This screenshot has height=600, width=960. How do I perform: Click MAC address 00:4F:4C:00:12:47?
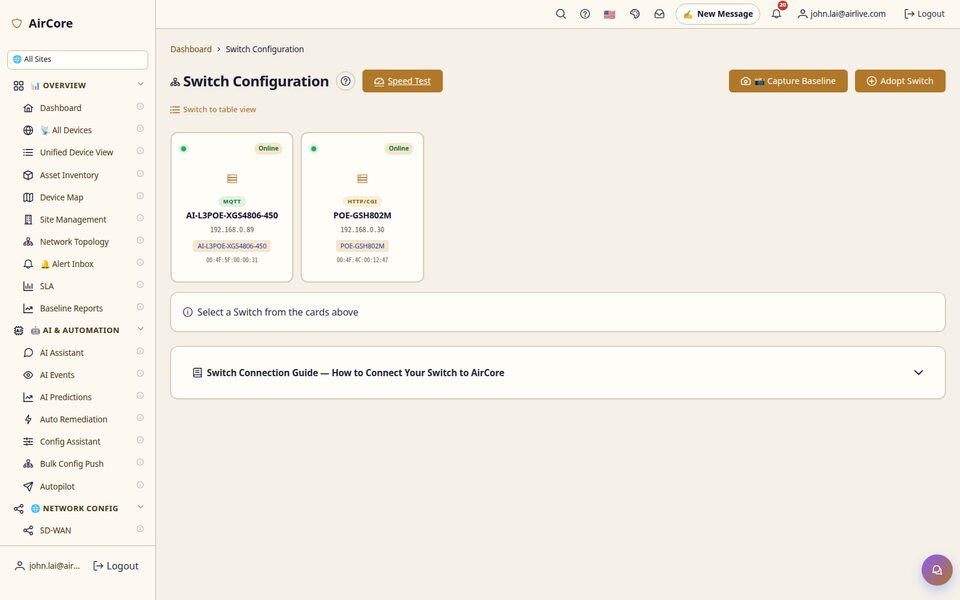coord(362,260)
